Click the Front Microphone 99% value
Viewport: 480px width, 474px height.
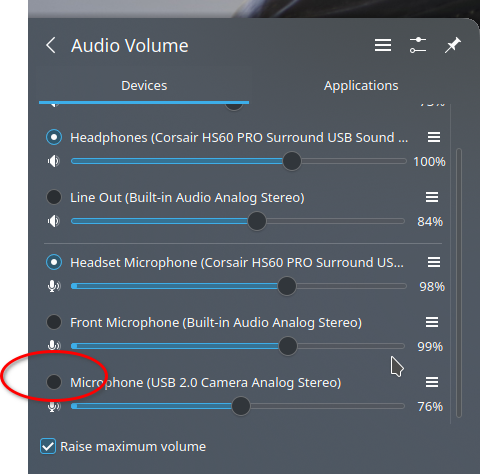click(x=430, y=347)
